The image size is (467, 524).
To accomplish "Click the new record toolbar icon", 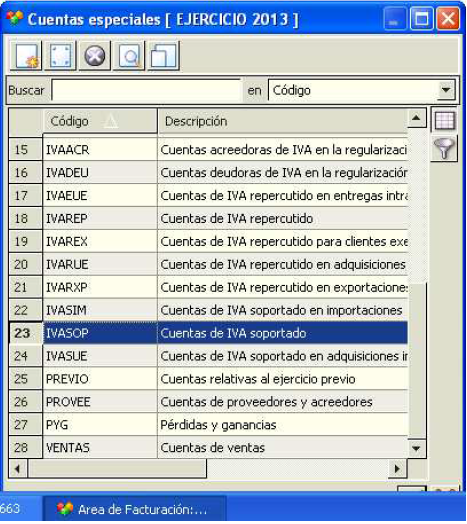I will [26, 55].
